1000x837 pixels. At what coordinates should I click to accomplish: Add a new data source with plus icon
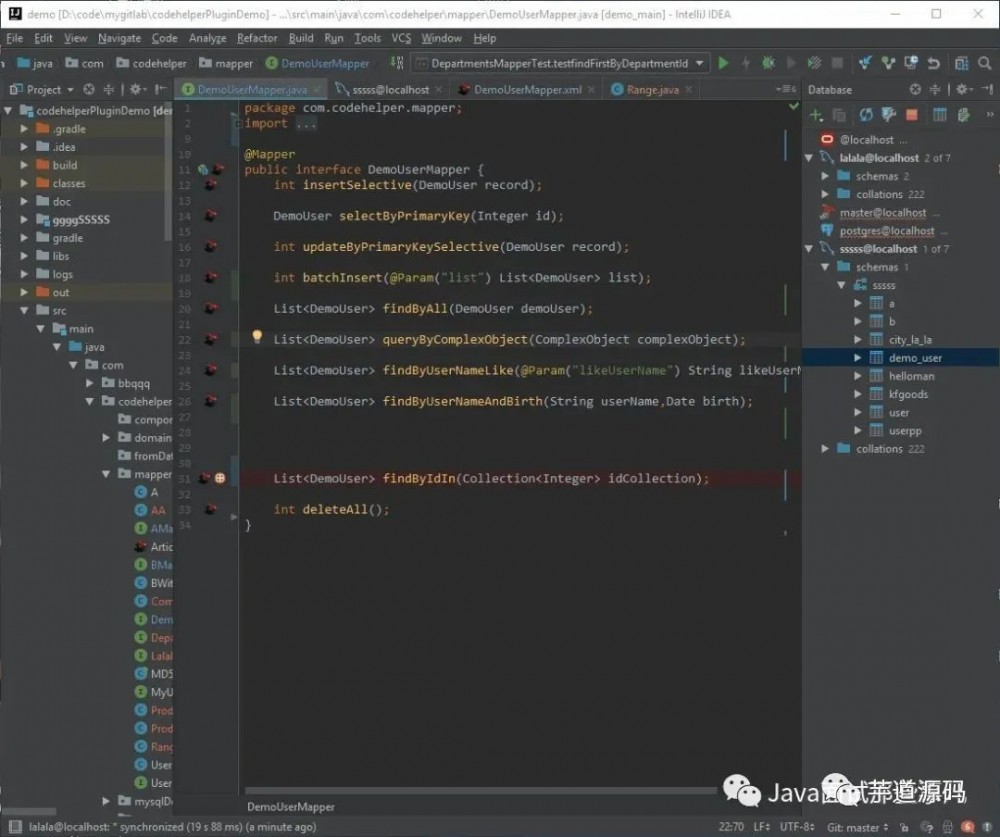click(817, 115)
